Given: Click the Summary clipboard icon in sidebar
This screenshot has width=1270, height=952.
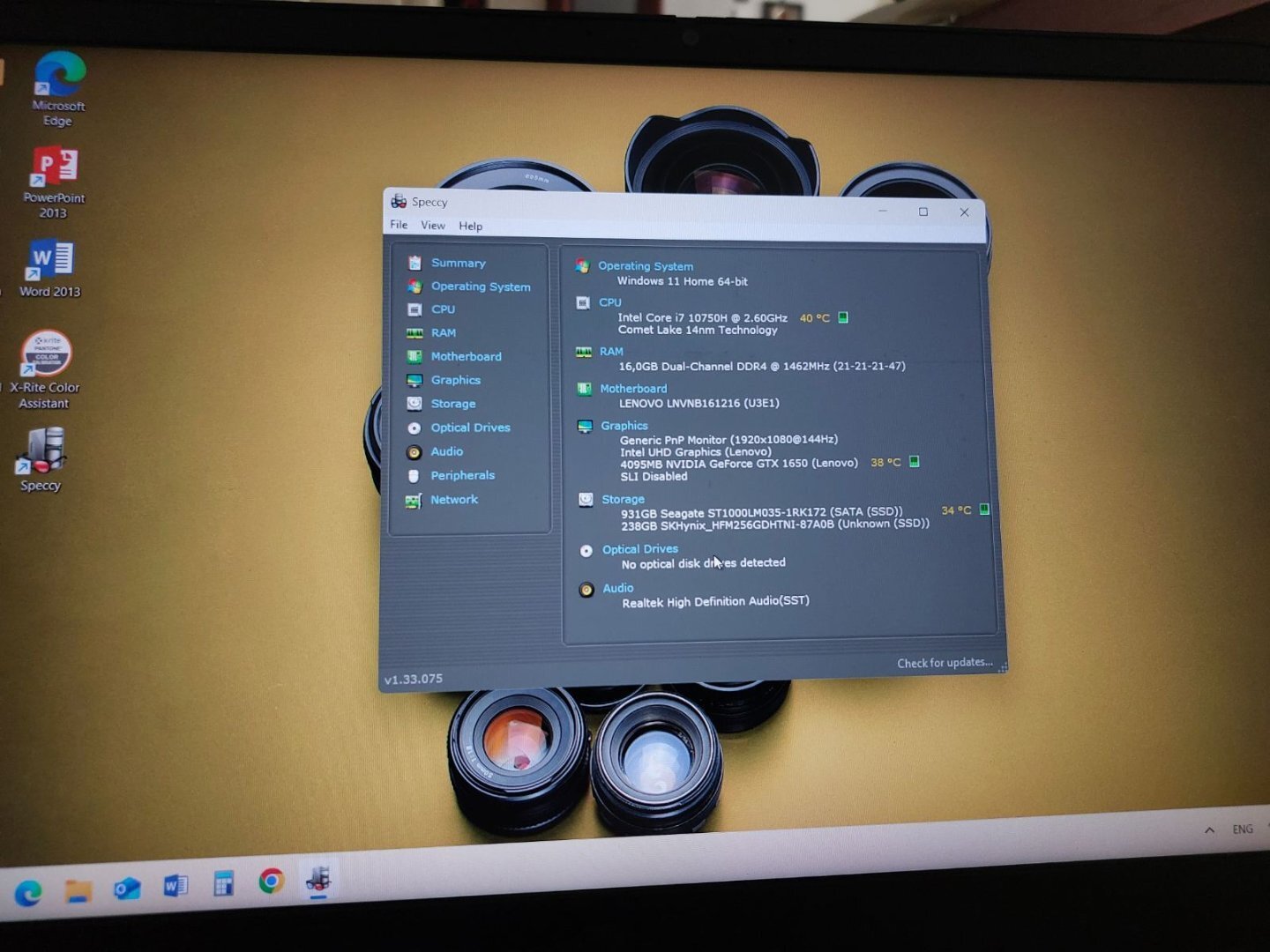Looking at the screenshot, I should (415, 263).
